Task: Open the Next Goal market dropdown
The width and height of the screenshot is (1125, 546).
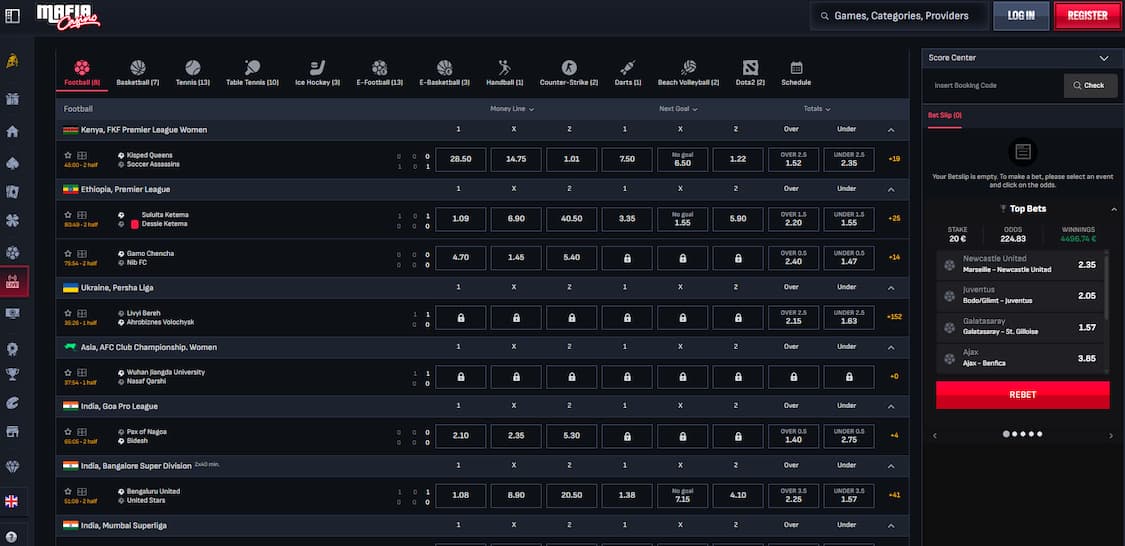Action: (678, 109)
